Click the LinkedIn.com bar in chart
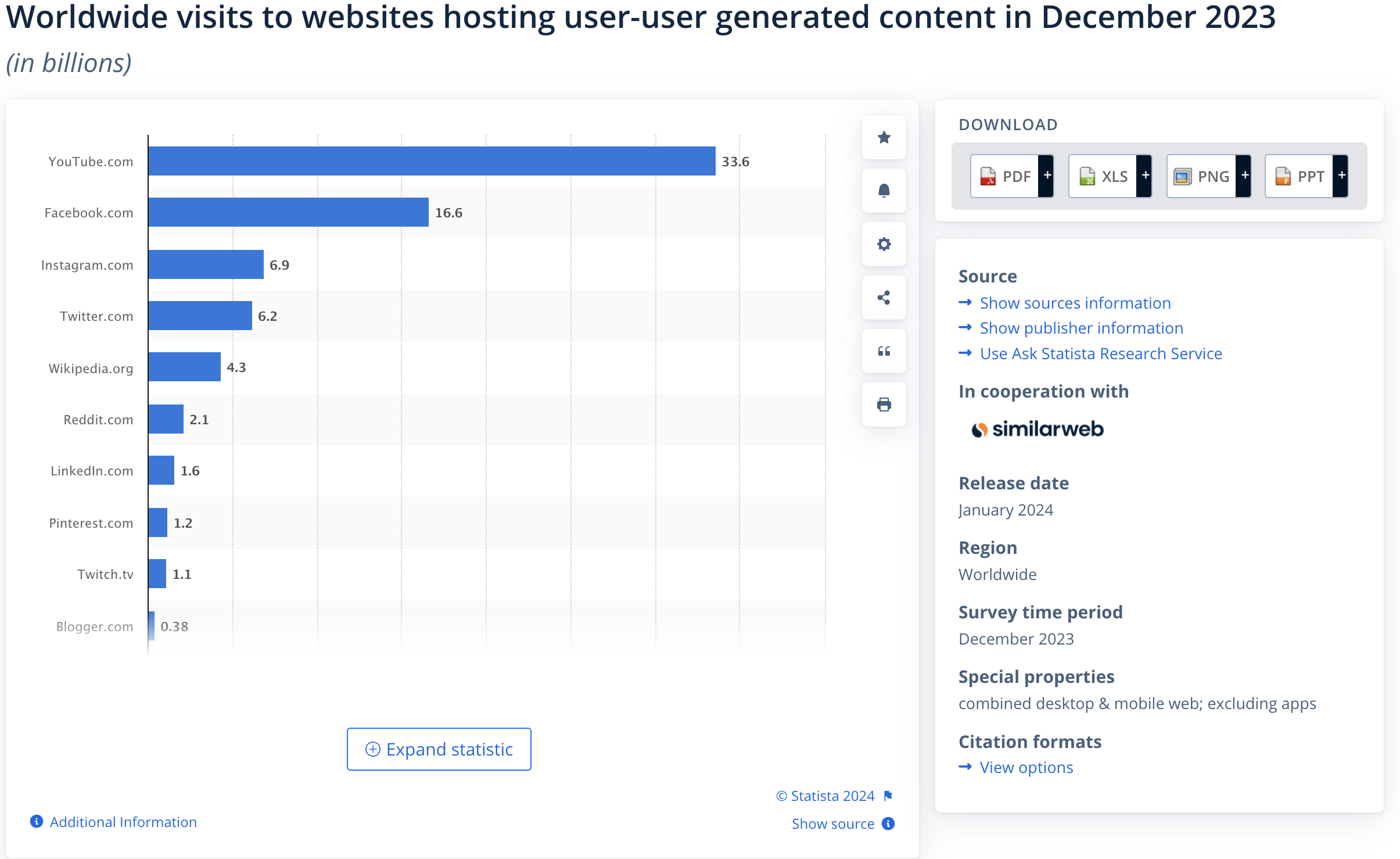This screenshot has width=1400, height=859. pyautogui.click(x=161, y=470)
